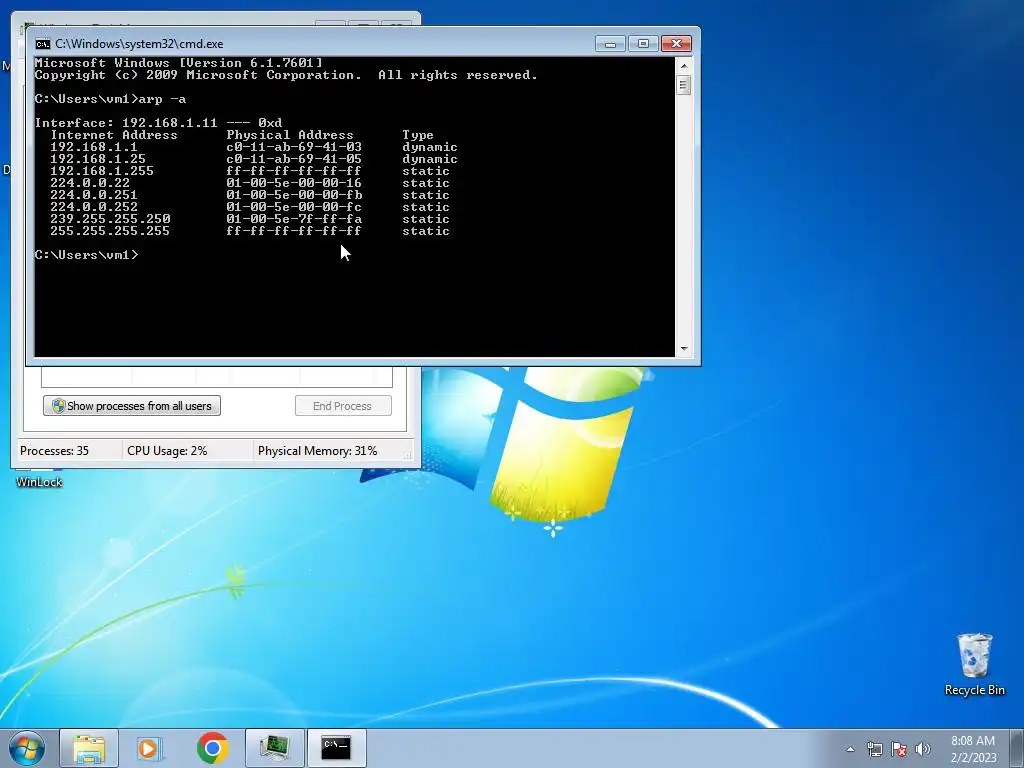The height and width of the screenshot is (768, 1024).
Task: Open the volume speaker tray icon
Action: coord(923,749)
